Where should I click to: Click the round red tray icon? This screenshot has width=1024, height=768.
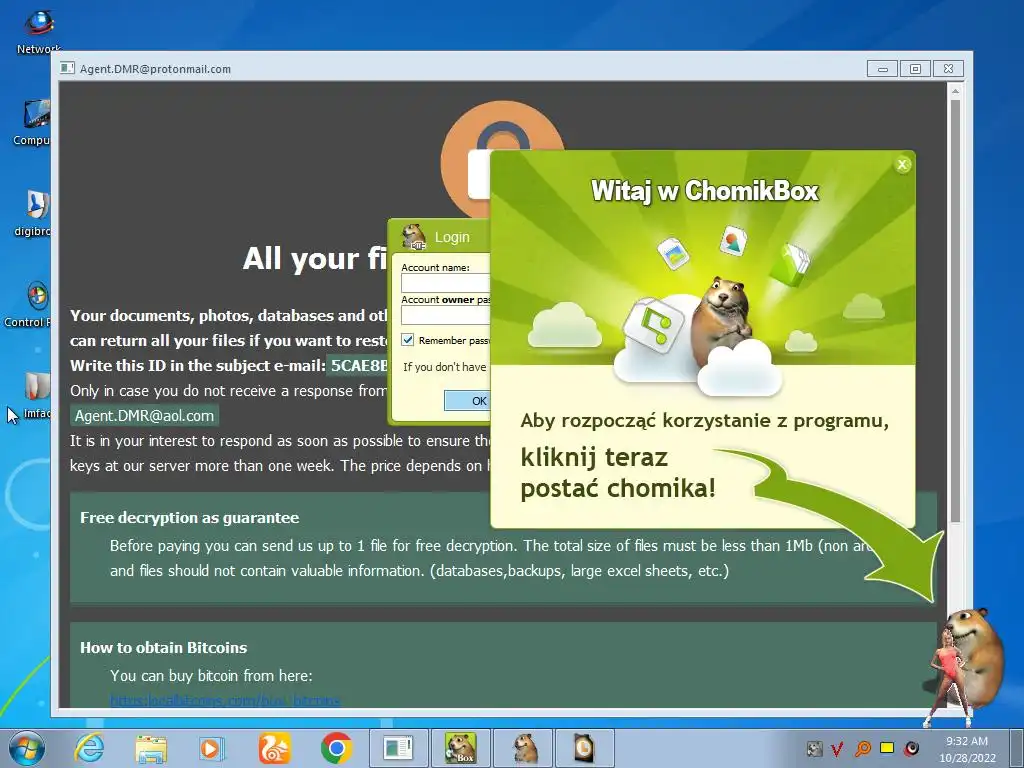pos(912,748)
